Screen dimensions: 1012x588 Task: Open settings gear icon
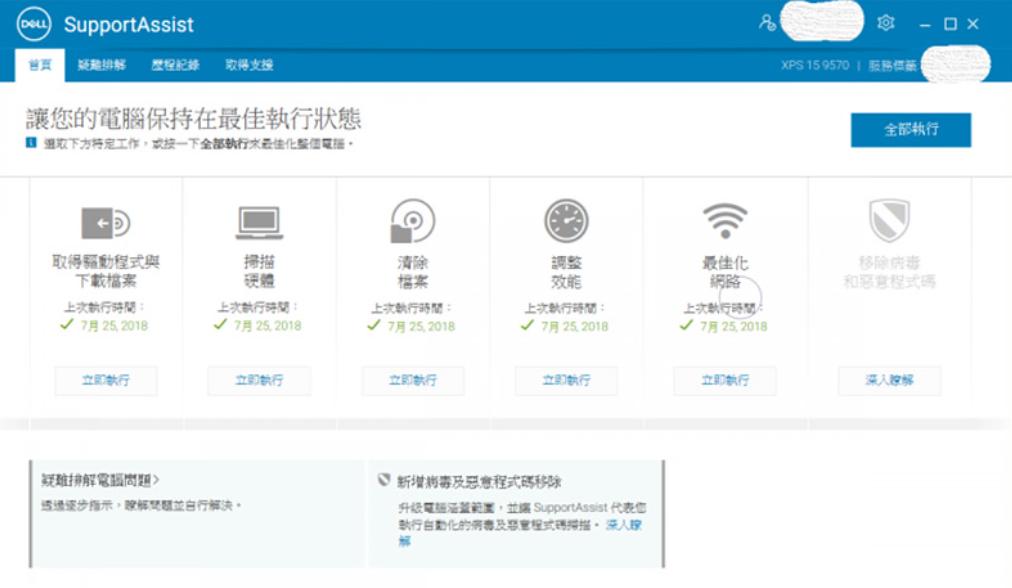pos(886,23)
